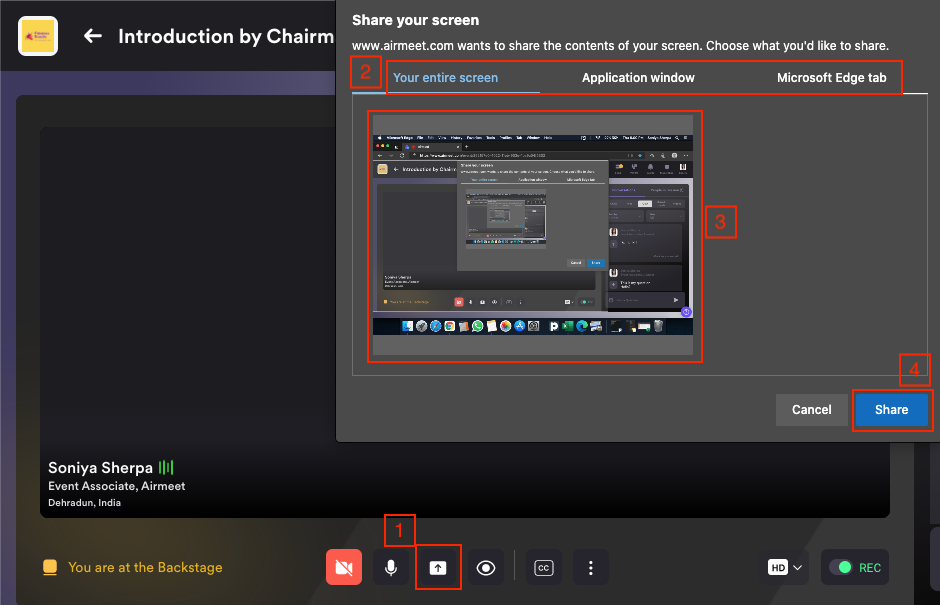The height and width of the screenshot is (605, 940).
Task: Turn on the camera using the red camera icon
Action: pos(344,567)
